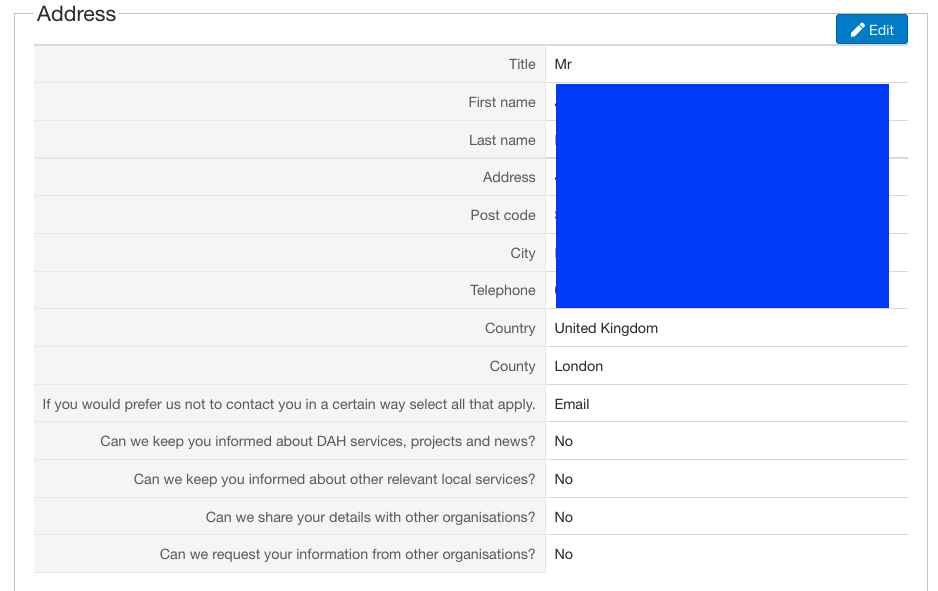Select the title value Mr
Viewport: 938px width, 591px height.
pos(563,64)
